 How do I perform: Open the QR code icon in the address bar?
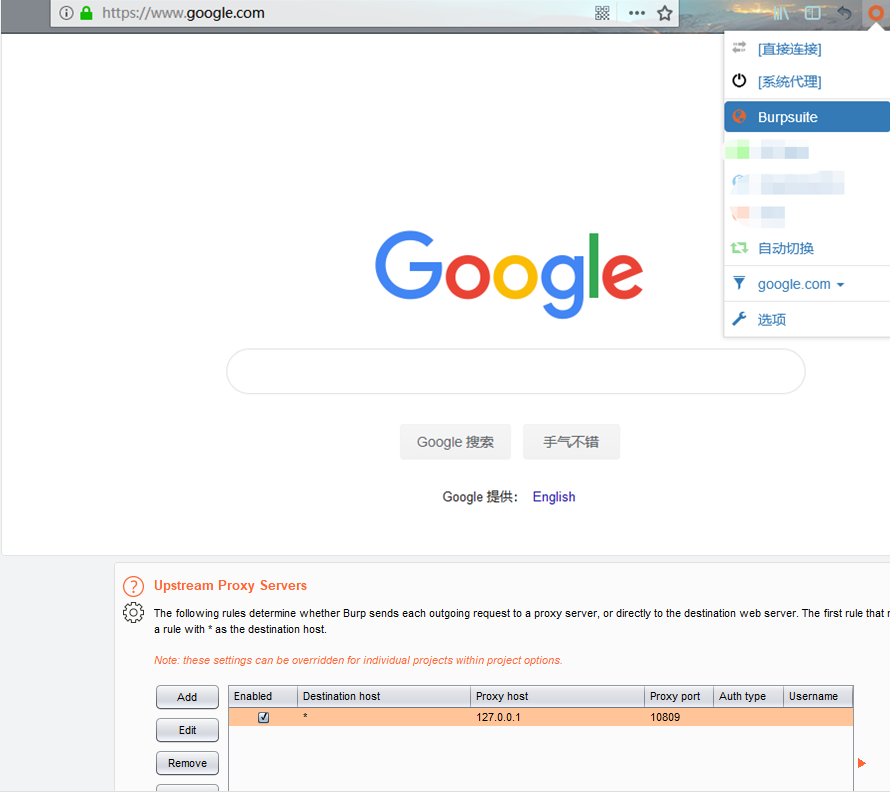[602, 13]
